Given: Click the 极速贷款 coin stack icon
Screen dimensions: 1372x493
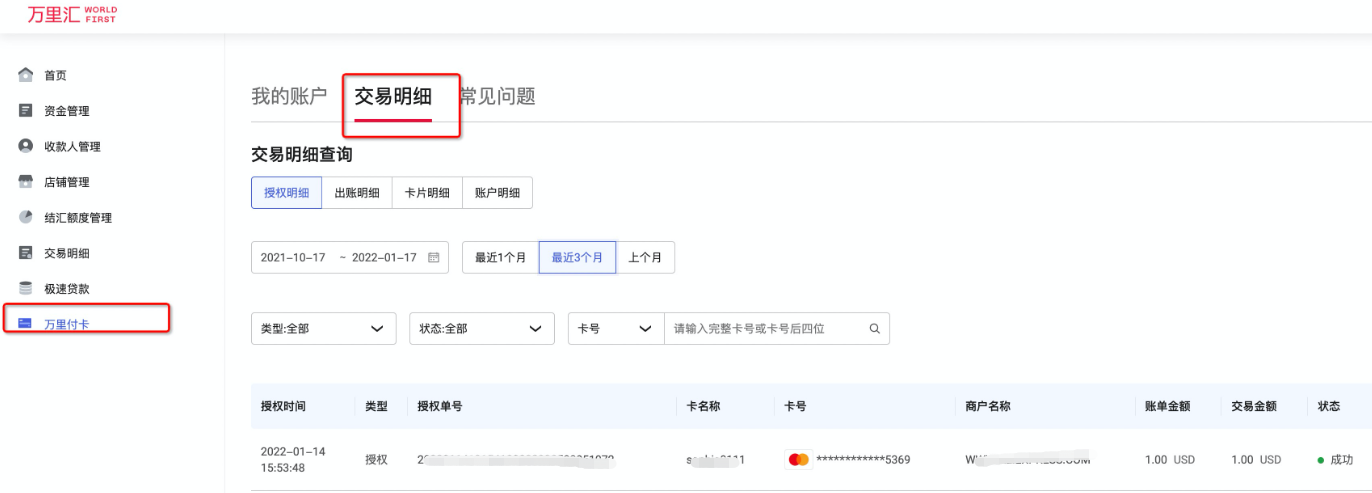Looking at the screenshot, I should (26, 288).
